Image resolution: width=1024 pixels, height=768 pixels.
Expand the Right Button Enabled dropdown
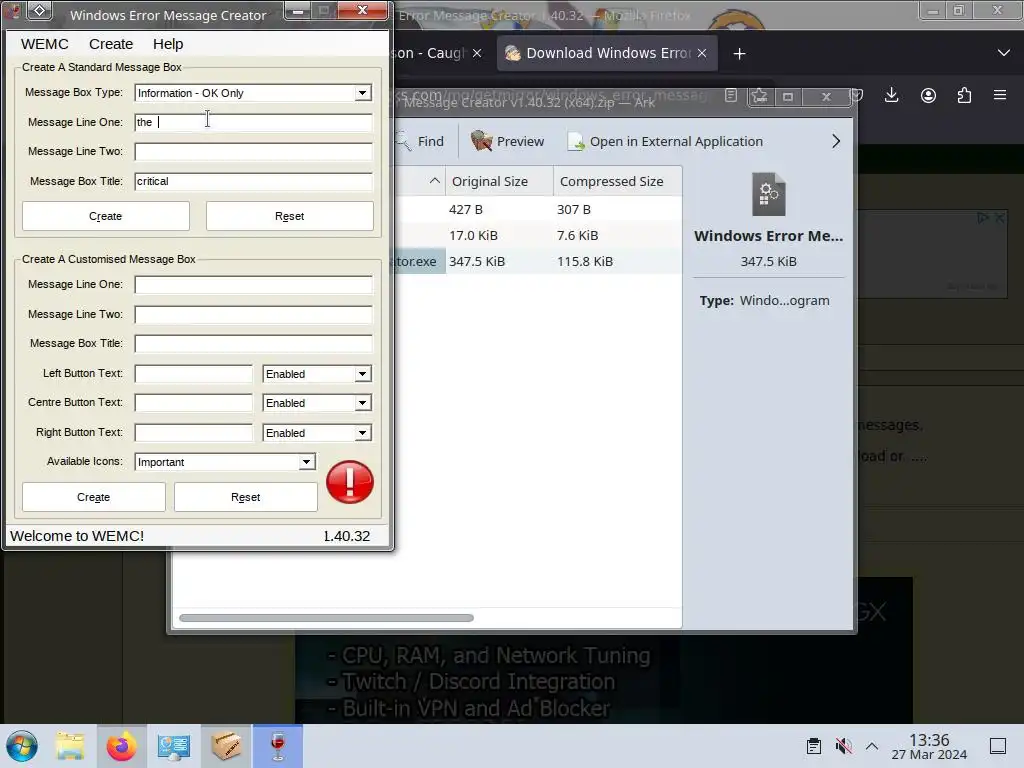[362, 432]
